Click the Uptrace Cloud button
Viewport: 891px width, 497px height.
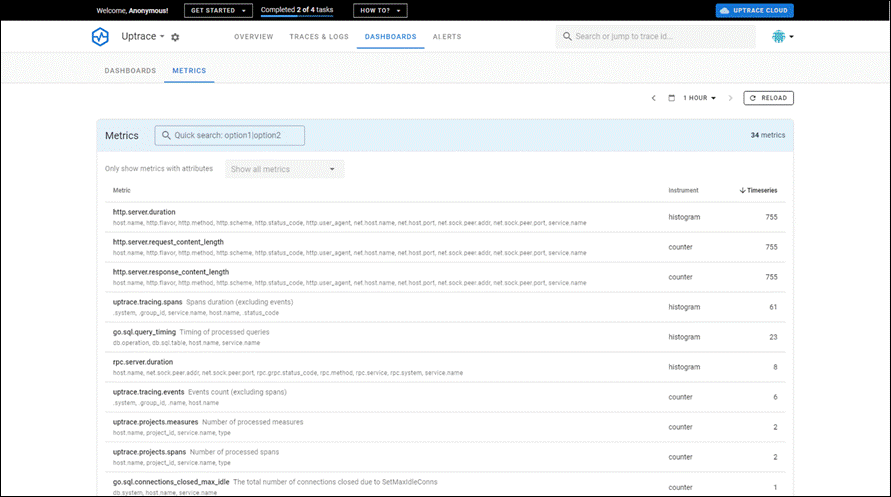coord(755,10)
